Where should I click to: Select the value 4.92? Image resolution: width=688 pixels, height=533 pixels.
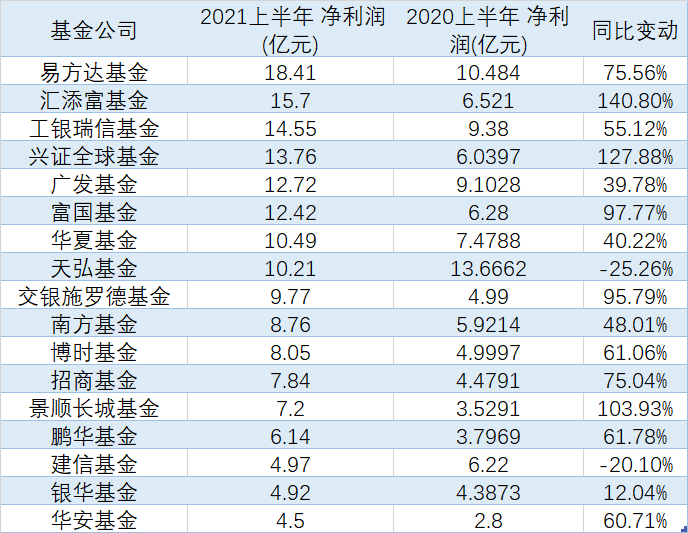[290, 493]
